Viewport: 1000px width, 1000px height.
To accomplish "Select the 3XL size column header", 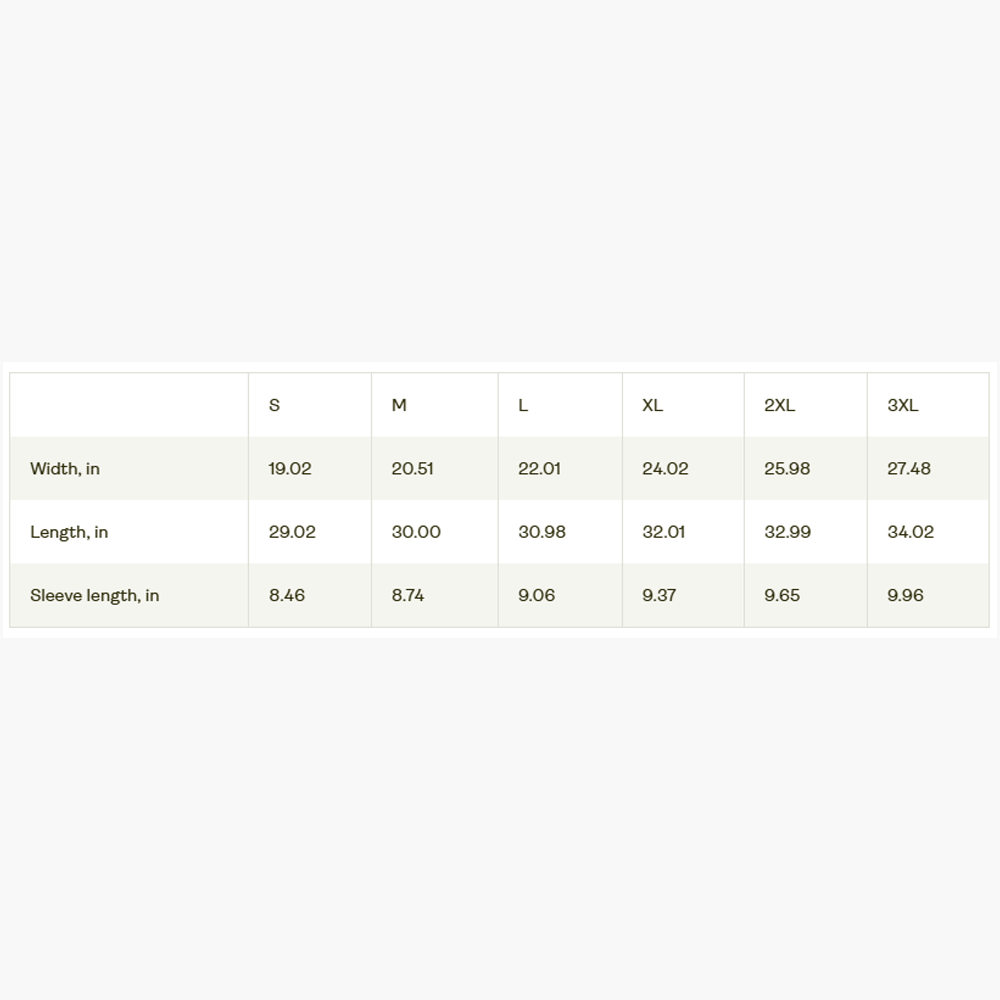I will pyautogui.click(x=902, y=405).
